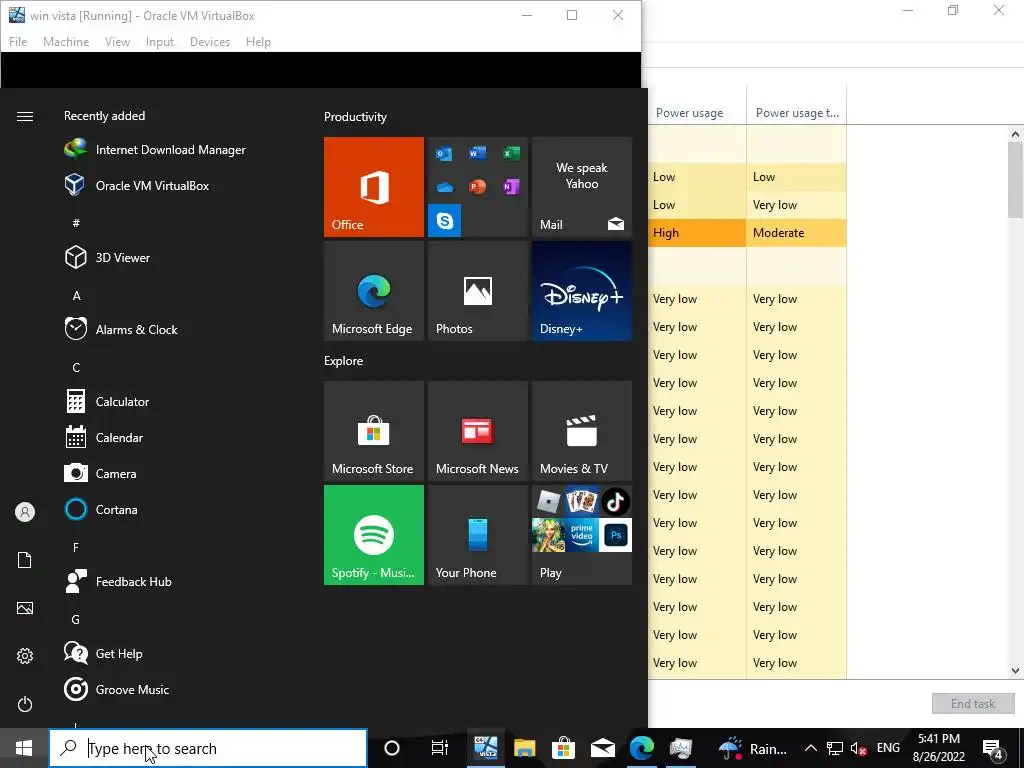
Task: Launch Groove Music
Action: 117,690
